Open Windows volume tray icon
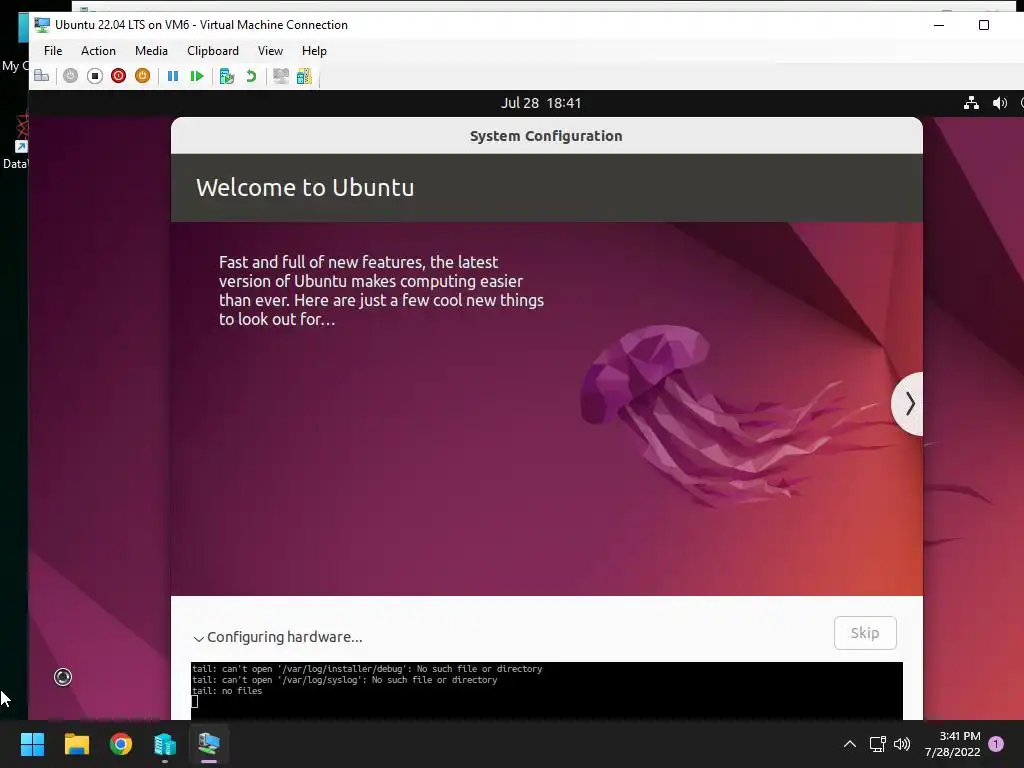Screen dimensions: 1024x768 [x=902, y=744]
